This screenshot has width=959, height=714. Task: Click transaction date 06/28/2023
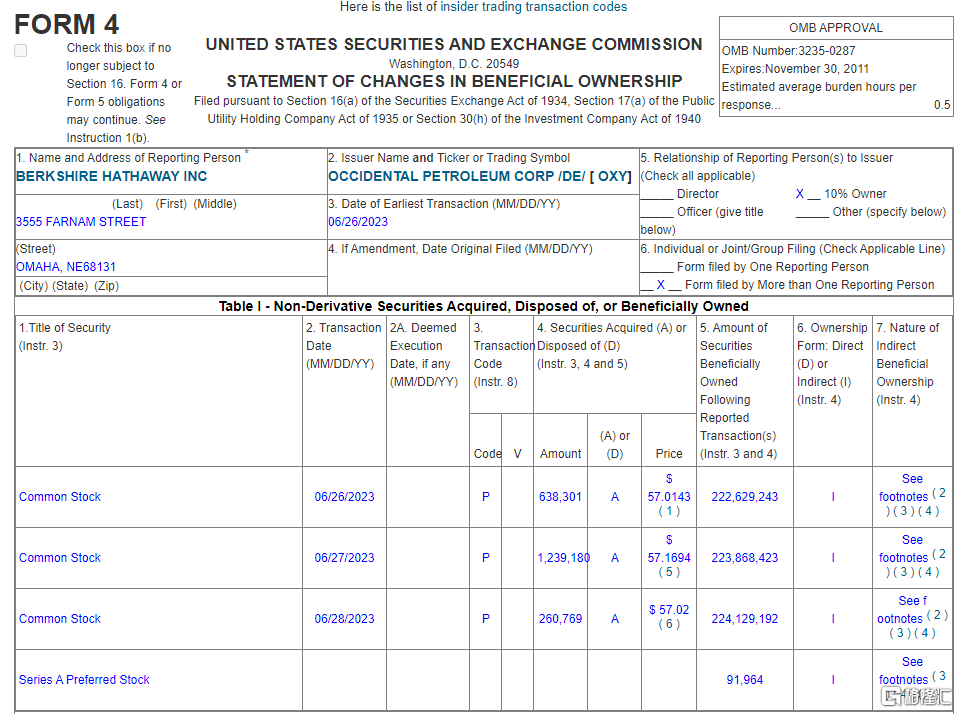click(344, 619)
